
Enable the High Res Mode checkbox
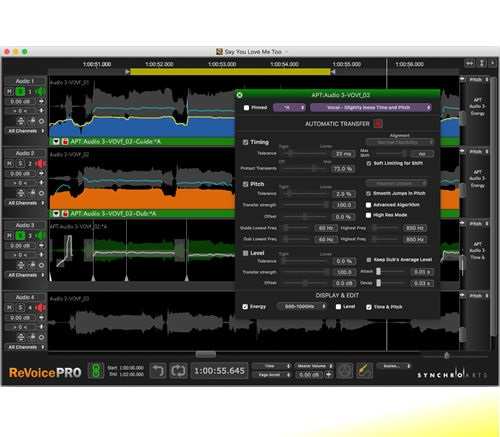pos(368,215)
